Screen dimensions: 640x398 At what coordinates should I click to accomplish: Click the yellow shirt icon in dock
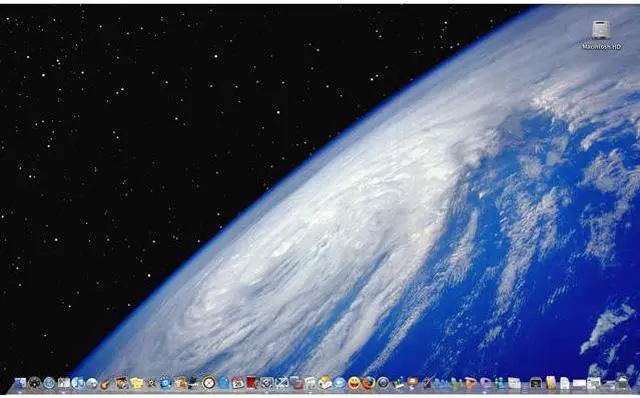point(137,383)
